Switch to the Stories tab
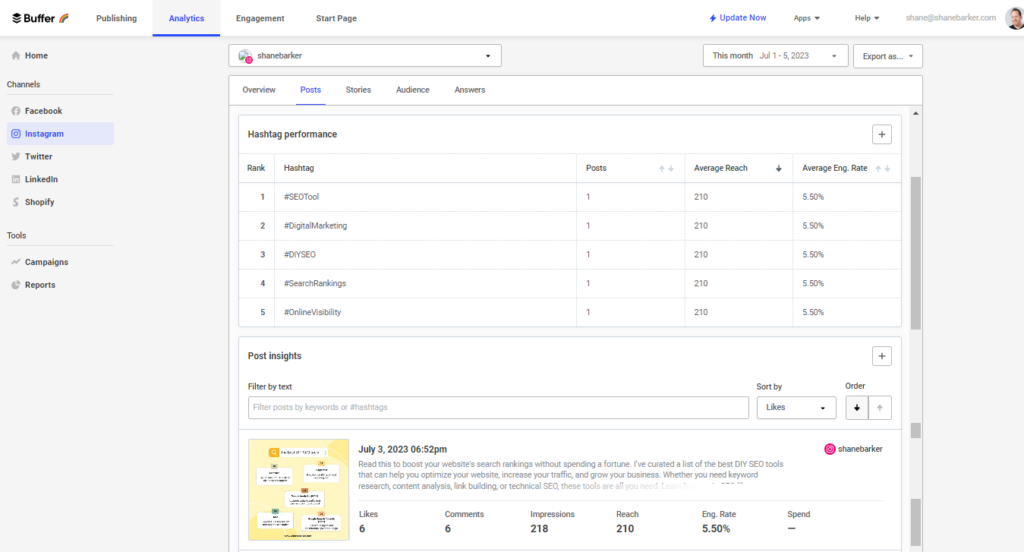This screenshot has height=552, width=1024. pyautogui.click(x=358, y=90)
